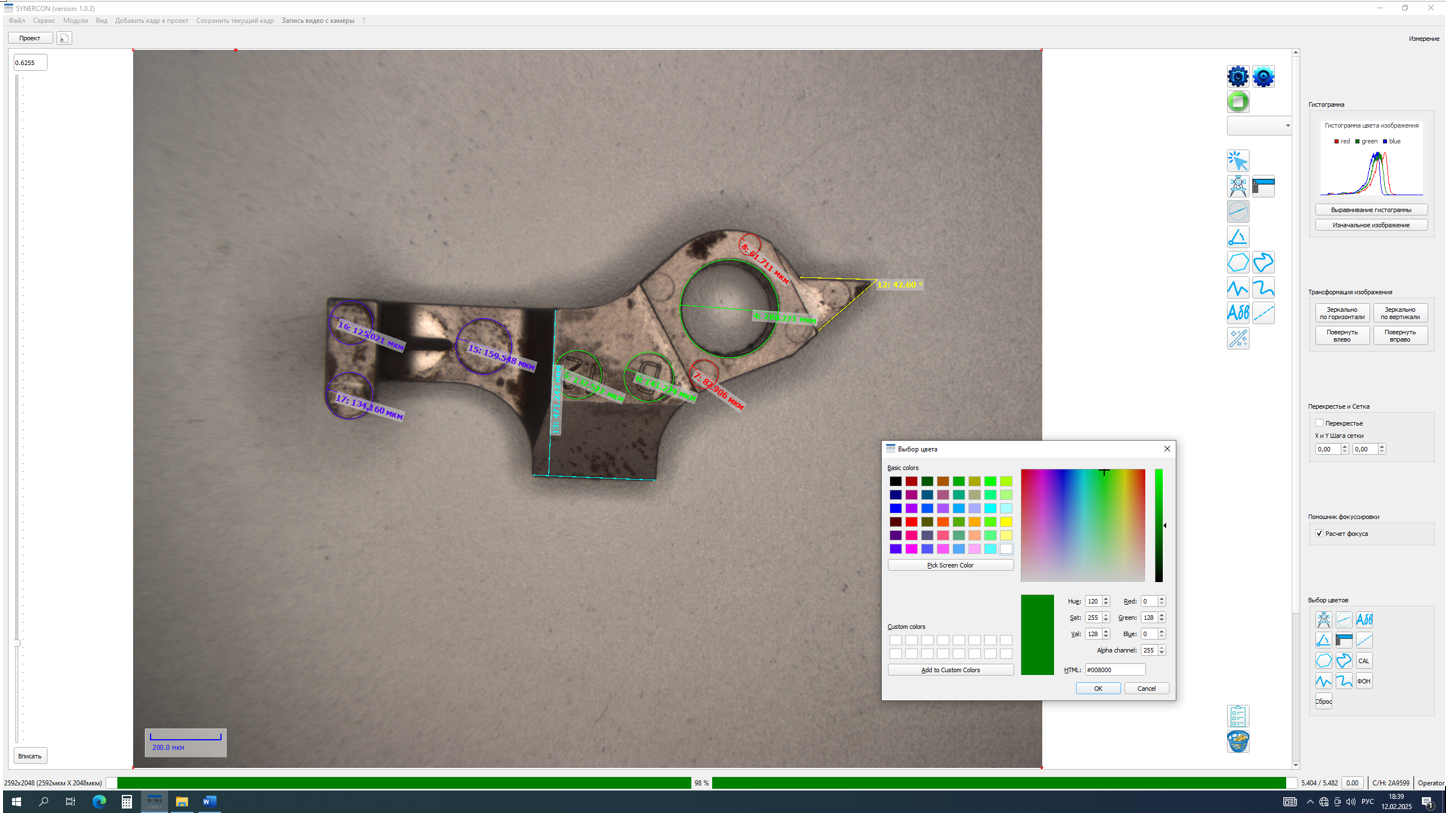Click the ФОН color selection button

click(x=1364, y=681)
